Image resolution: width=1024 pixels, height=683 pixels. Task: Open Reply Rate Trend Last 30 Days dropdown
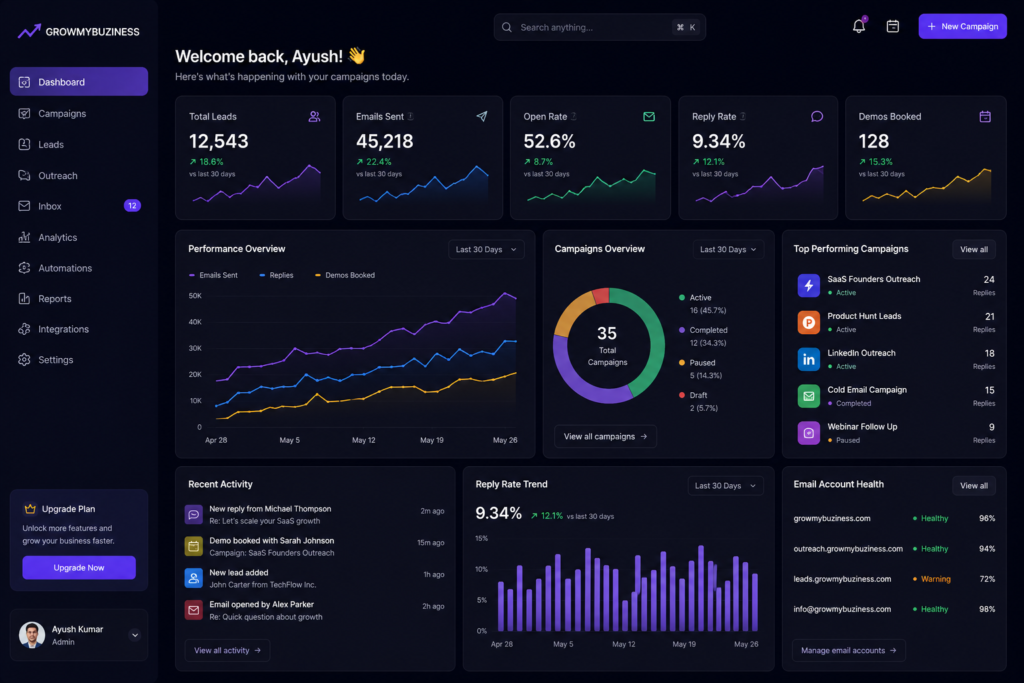coord(725,486)
